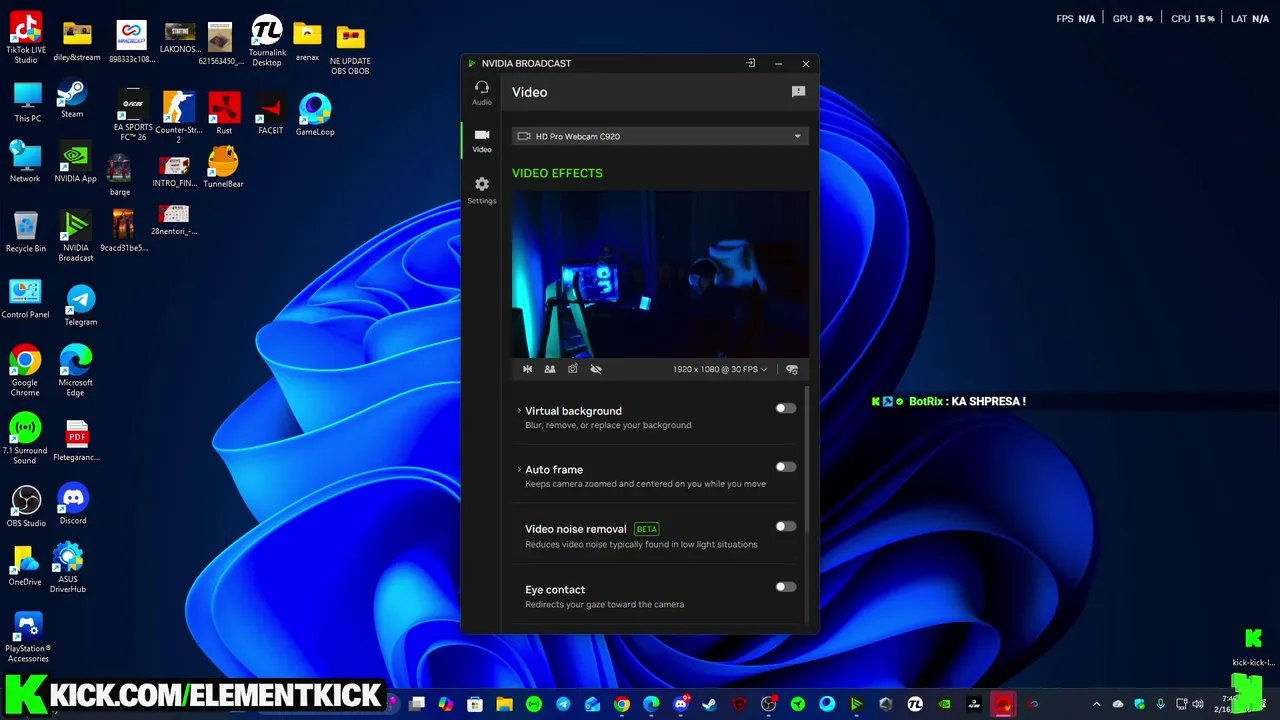Expand the Virtual background chevron
Image resolution: width=1280 pixels, height=720 pixels.
pos(519,411)
